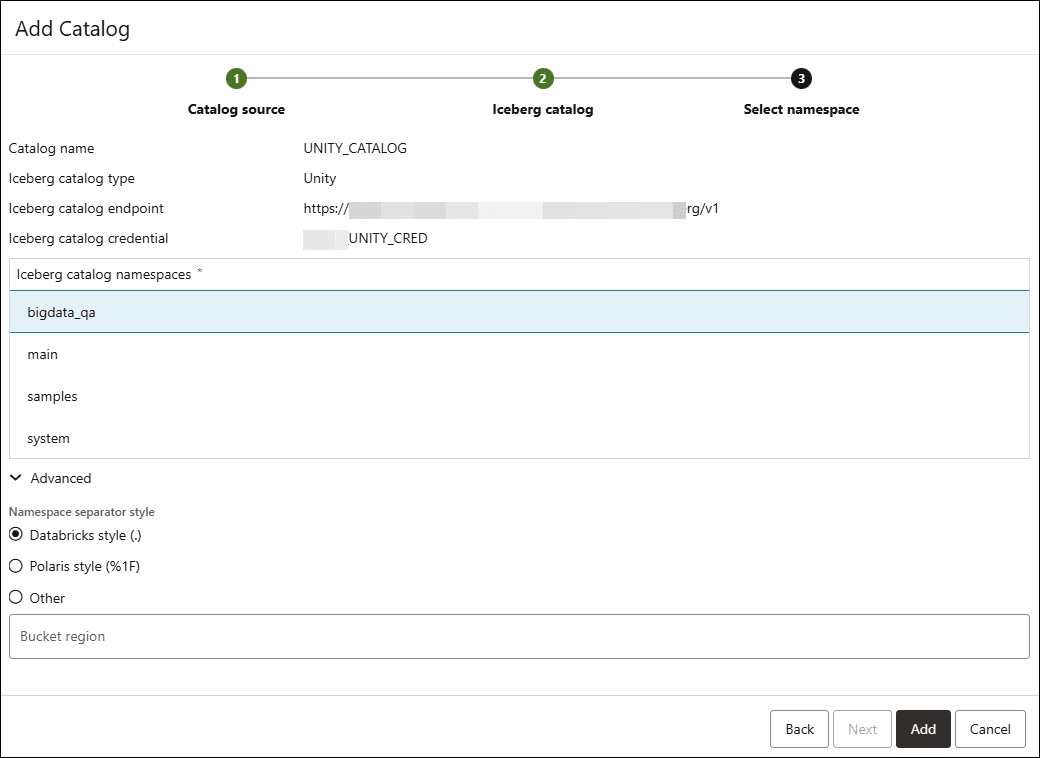Click the Select namespace step label

pos(801,109)
